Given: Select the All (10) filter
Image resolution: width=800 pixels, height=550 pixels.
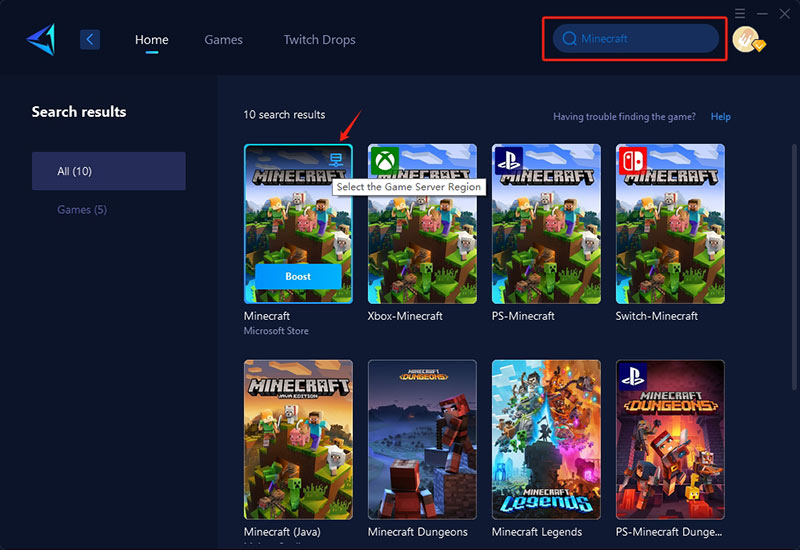Looking at the screenshot, I should click(x=109, y=171).
